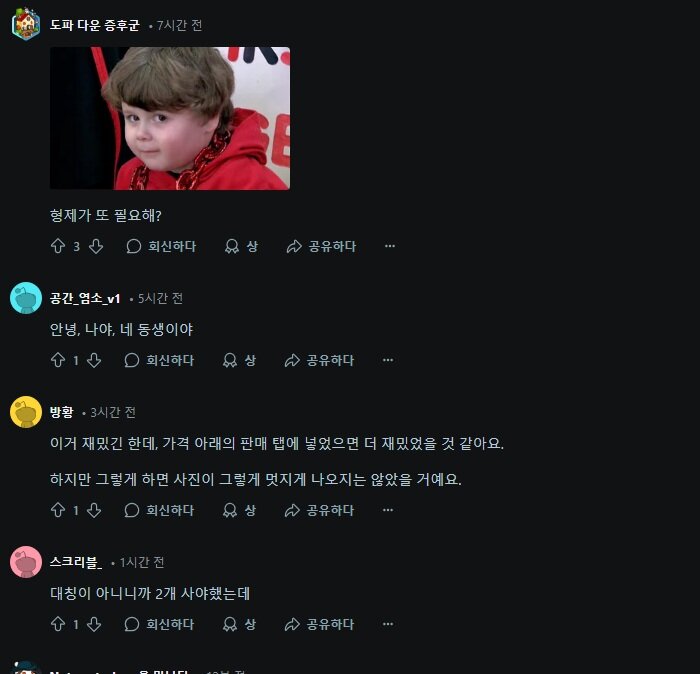700x674 pixels.
Task: Open the 공간_염소_v1 username link
Action: pyautogui.click(x=85, y=298)
